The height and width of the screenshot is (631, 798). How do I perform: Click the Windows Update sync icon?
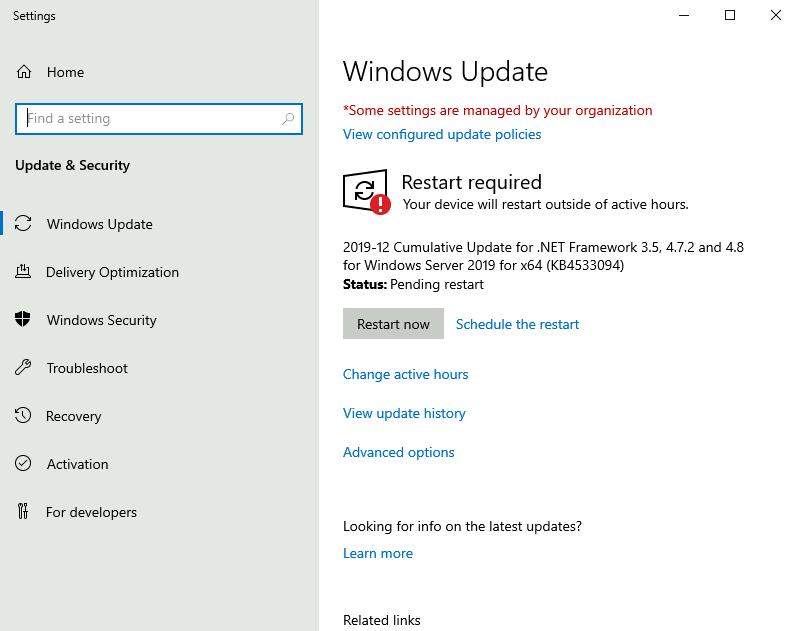(x=24, y=224)
